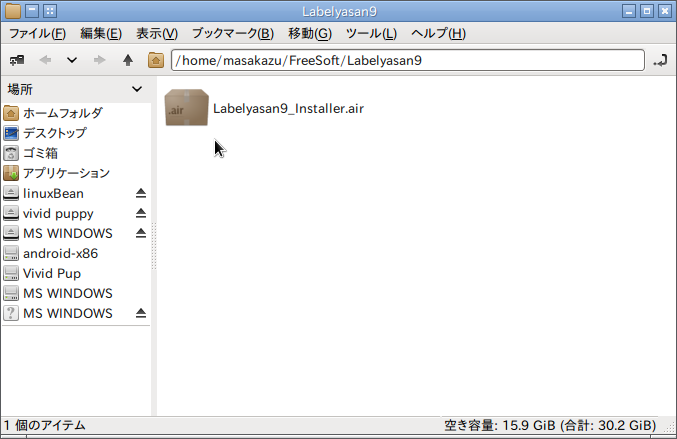The image size is (677, 439).
Task: Open the 編集(E) menu
Action: 101,33
